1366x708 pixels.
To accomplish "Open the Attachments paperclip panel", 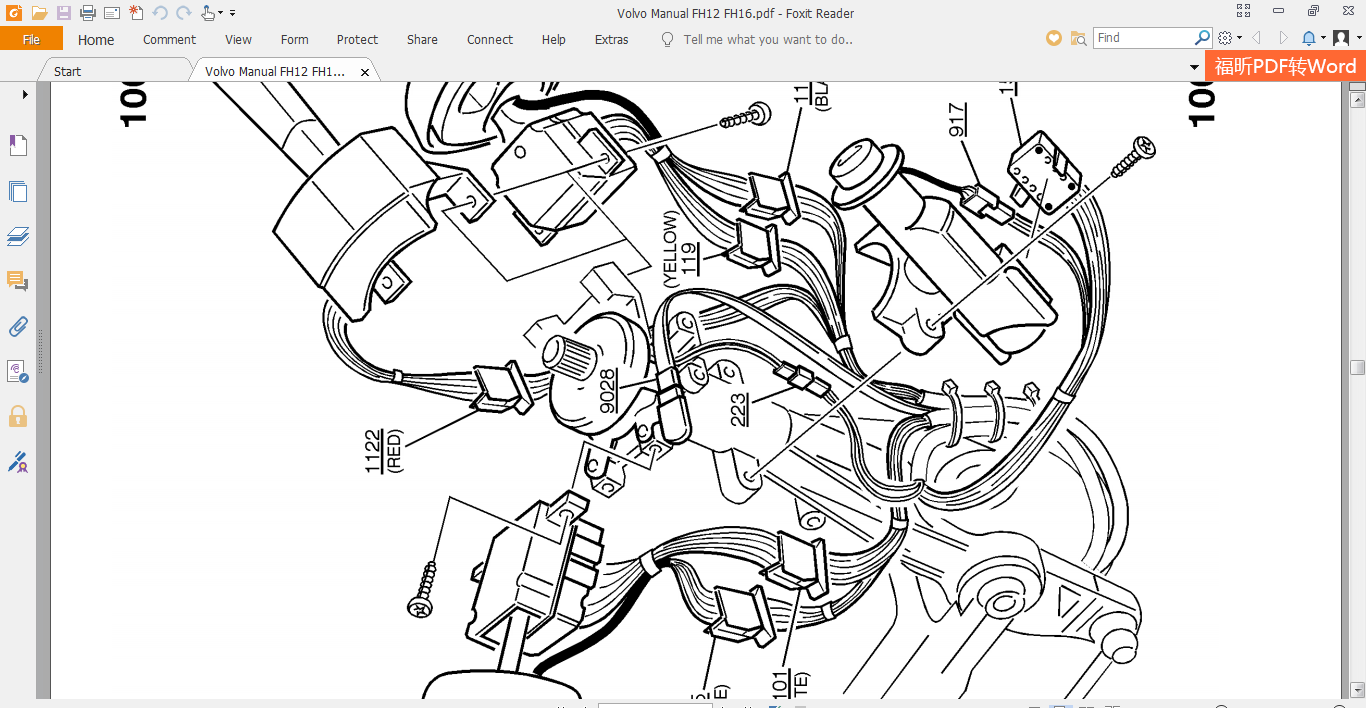I will click(18, 326).
